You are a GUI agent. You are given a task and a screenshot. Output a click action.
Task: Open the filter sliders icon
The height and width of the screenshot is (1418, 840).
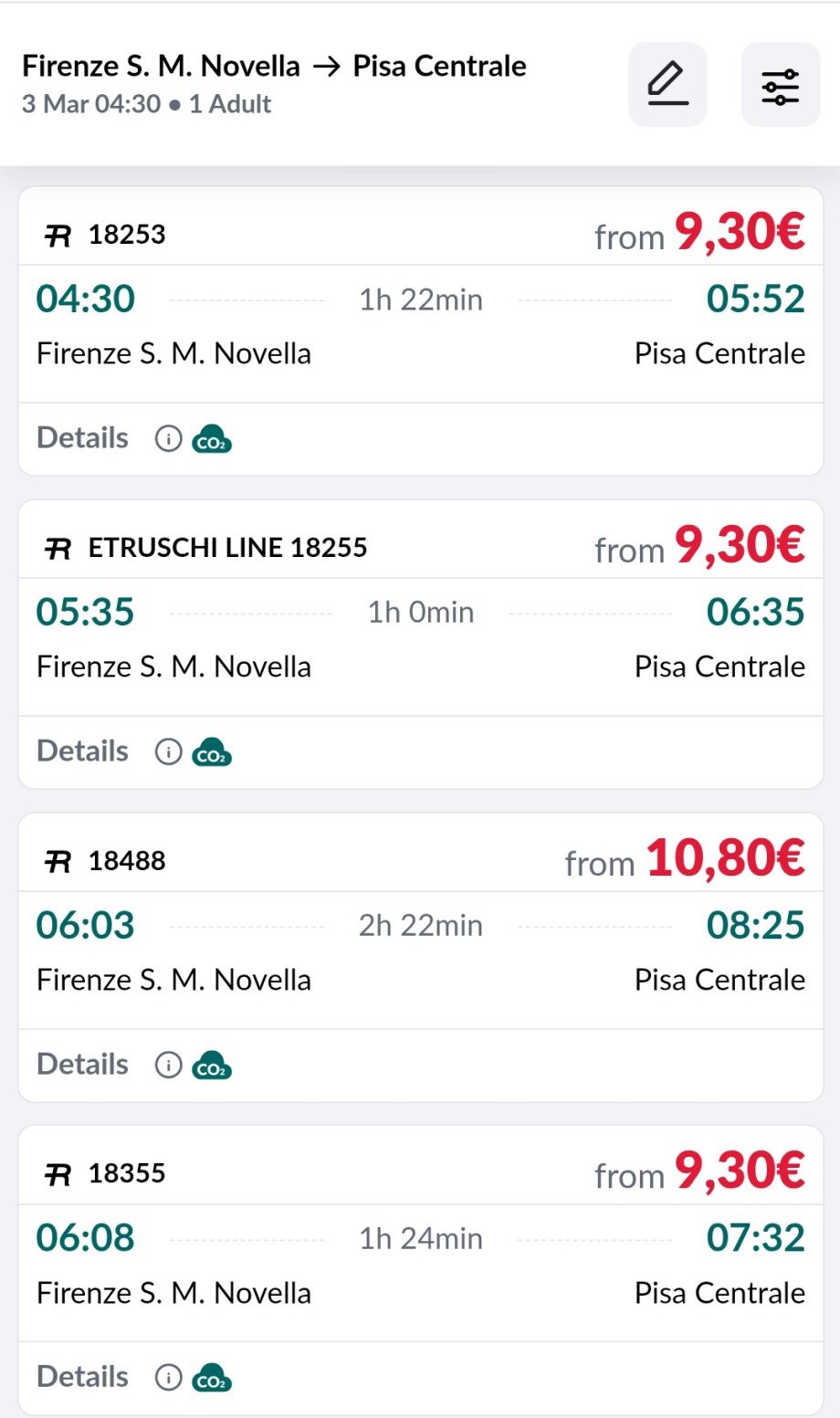click(781, 84)
